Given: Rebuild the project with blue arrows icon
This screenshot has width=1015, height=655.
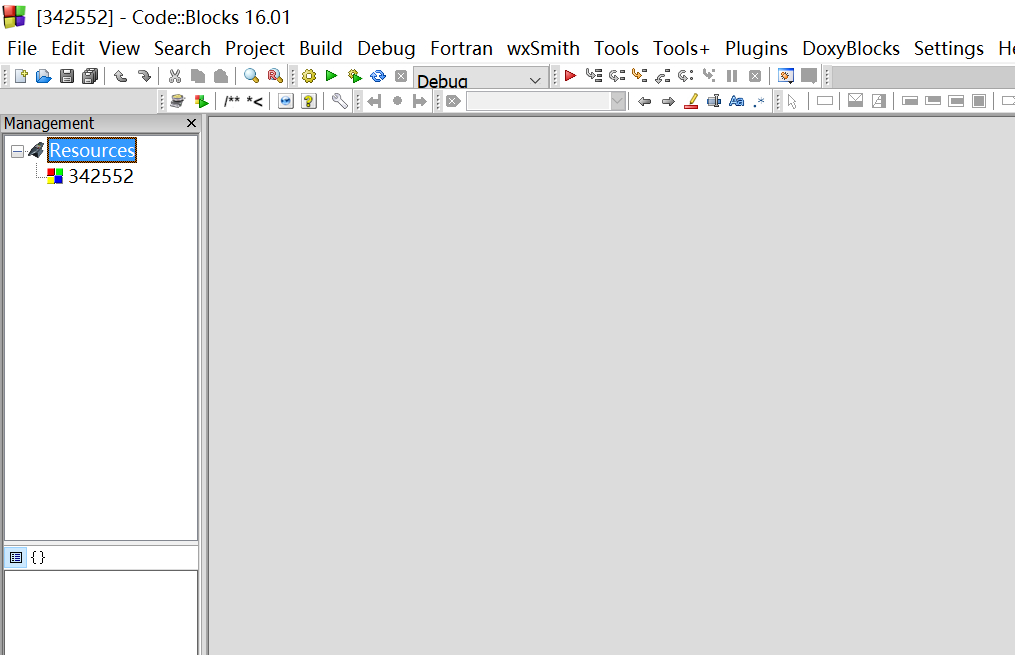Looking at the screenshot, I should (x=378, y=76).
